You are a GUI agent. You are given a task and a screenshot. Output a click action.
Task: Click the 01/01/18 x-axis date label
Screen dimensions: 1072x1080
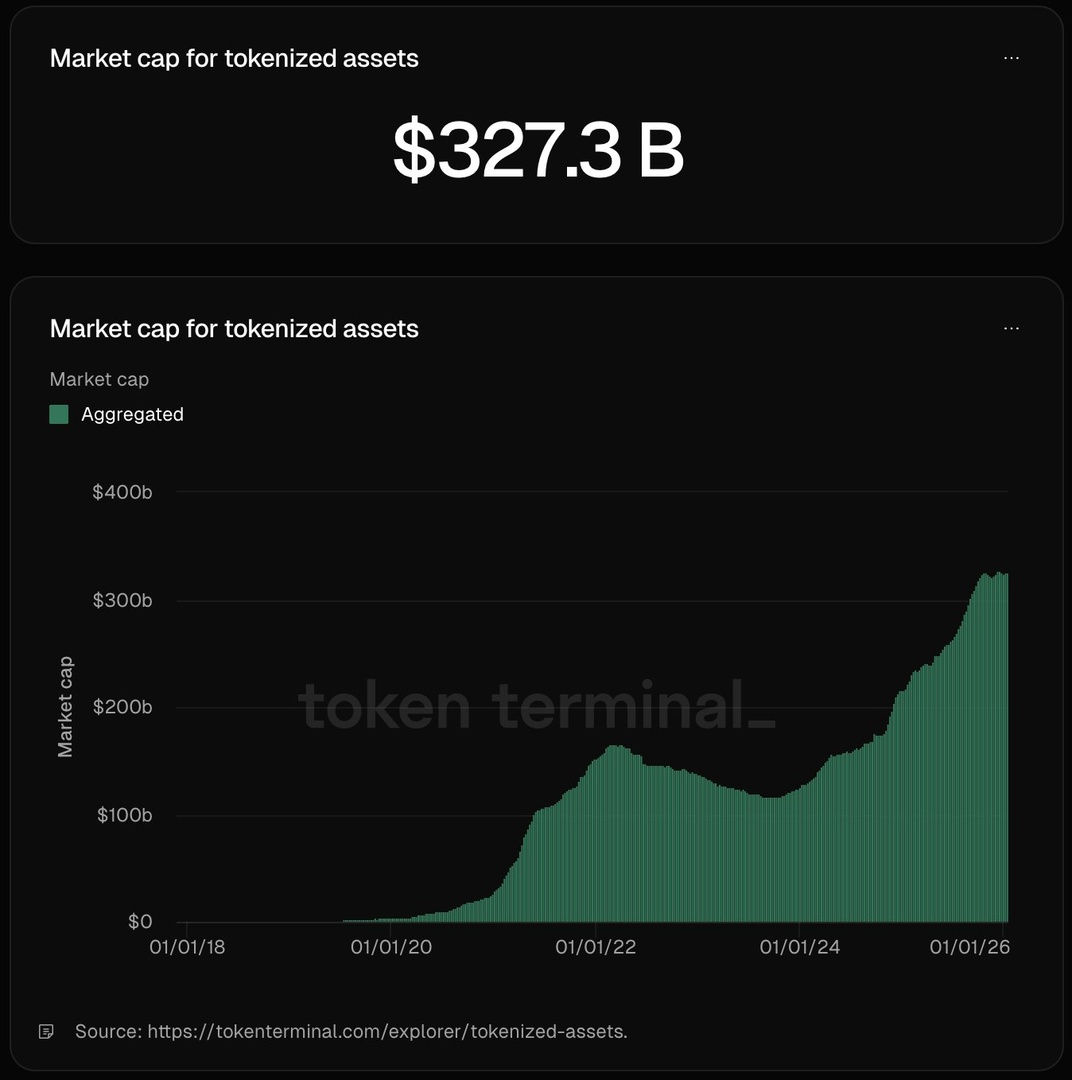click(x=187, y=946)
